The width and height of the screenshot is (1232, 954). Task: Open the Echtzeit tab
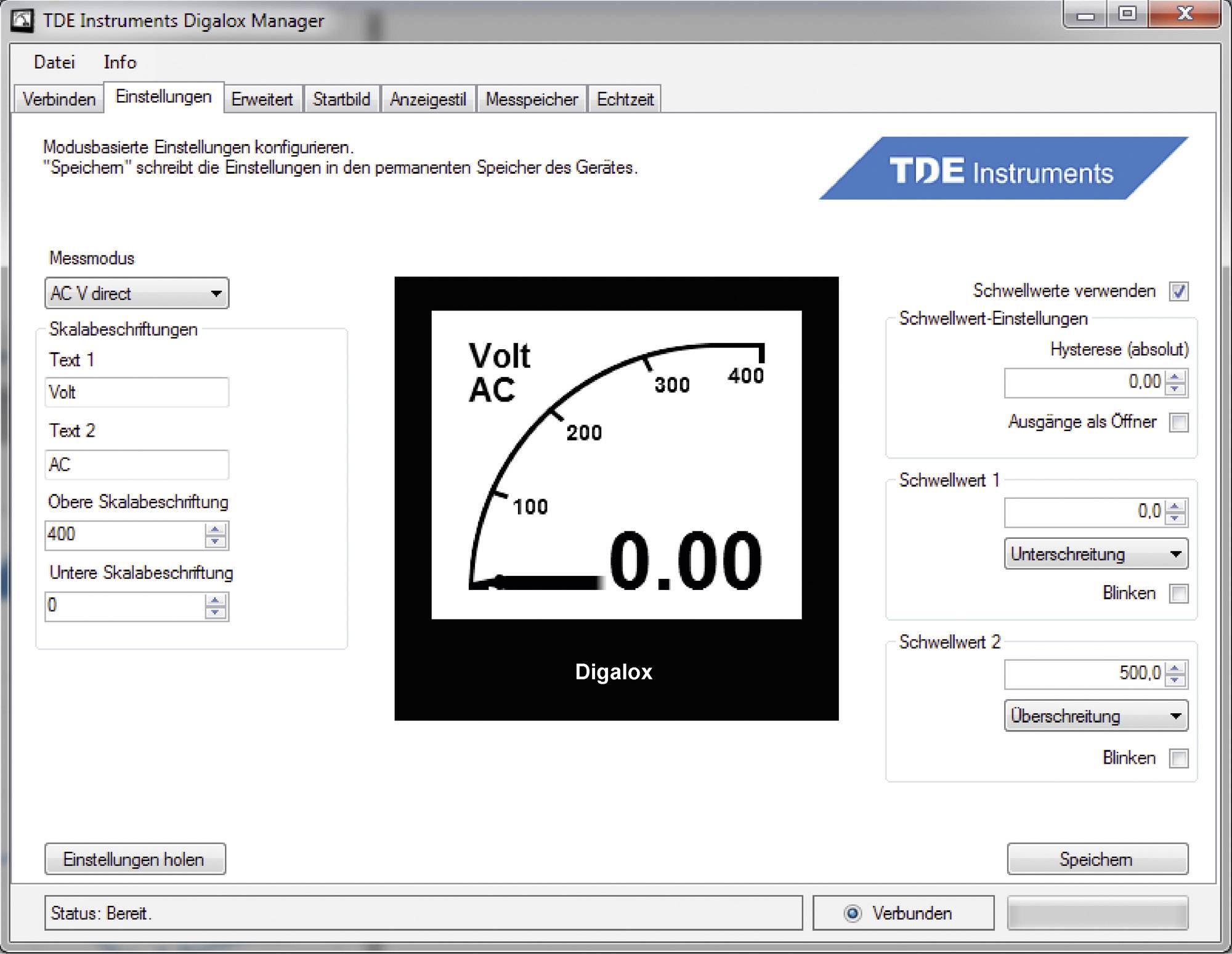(x=624, y=99)
